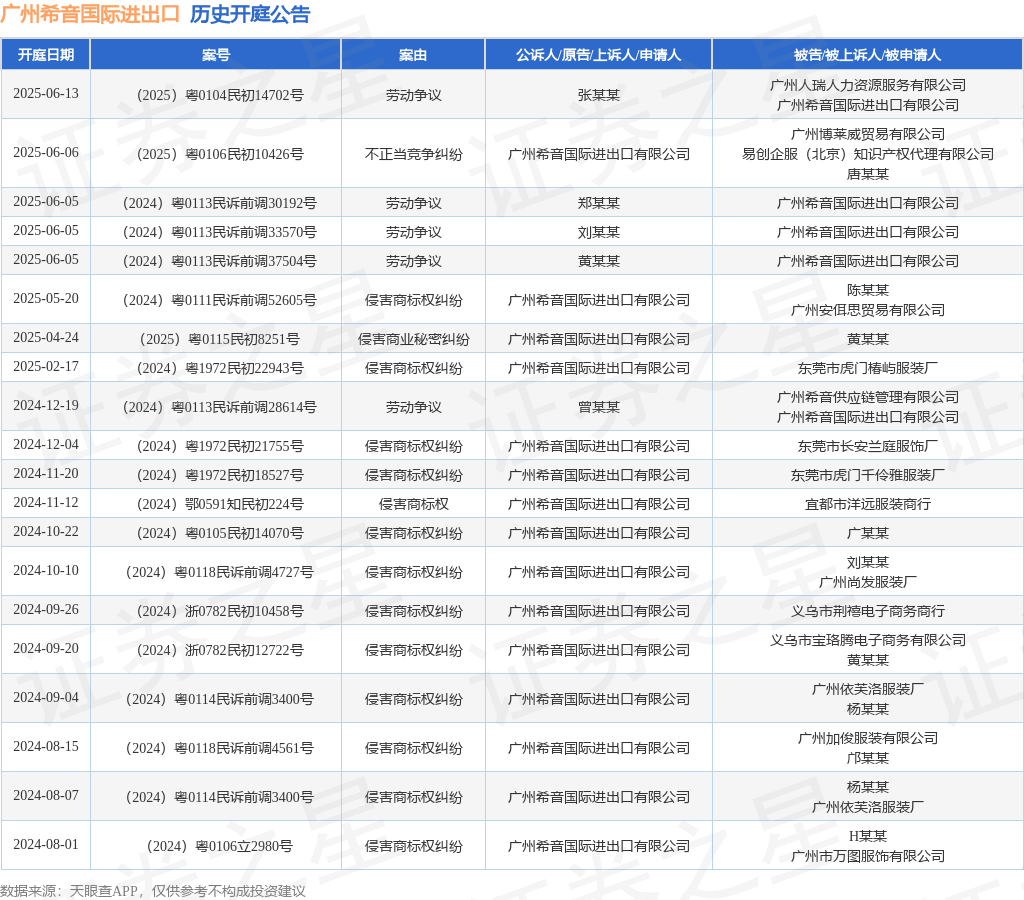Click defendant 邝某某
This screenshot has height=900, width=1024.
tap(868, 758)
